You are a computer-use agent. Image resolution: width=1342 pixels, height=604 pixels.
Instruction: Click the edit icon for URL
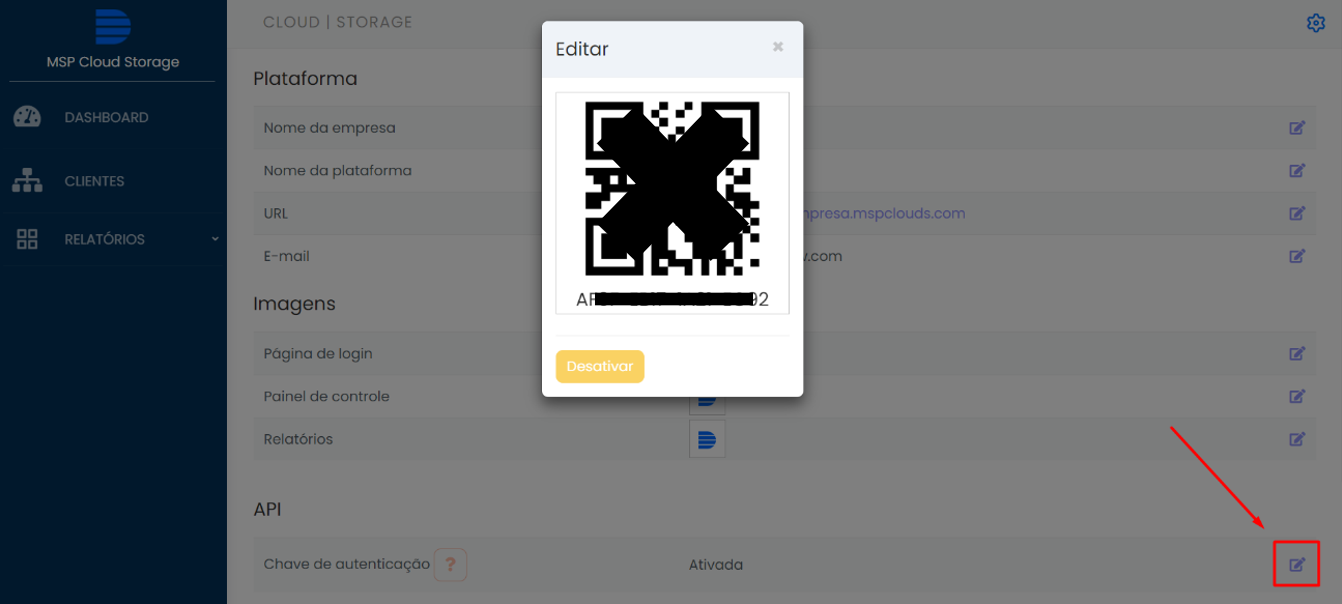tap(1297, 213)
